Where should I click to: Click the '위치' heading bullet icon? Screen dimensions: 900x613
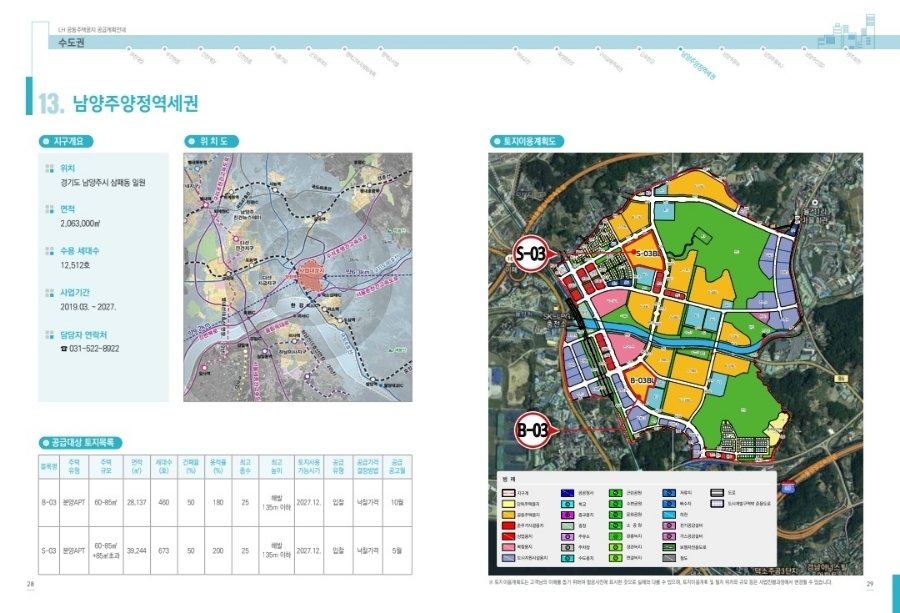[x=50, y=169]
